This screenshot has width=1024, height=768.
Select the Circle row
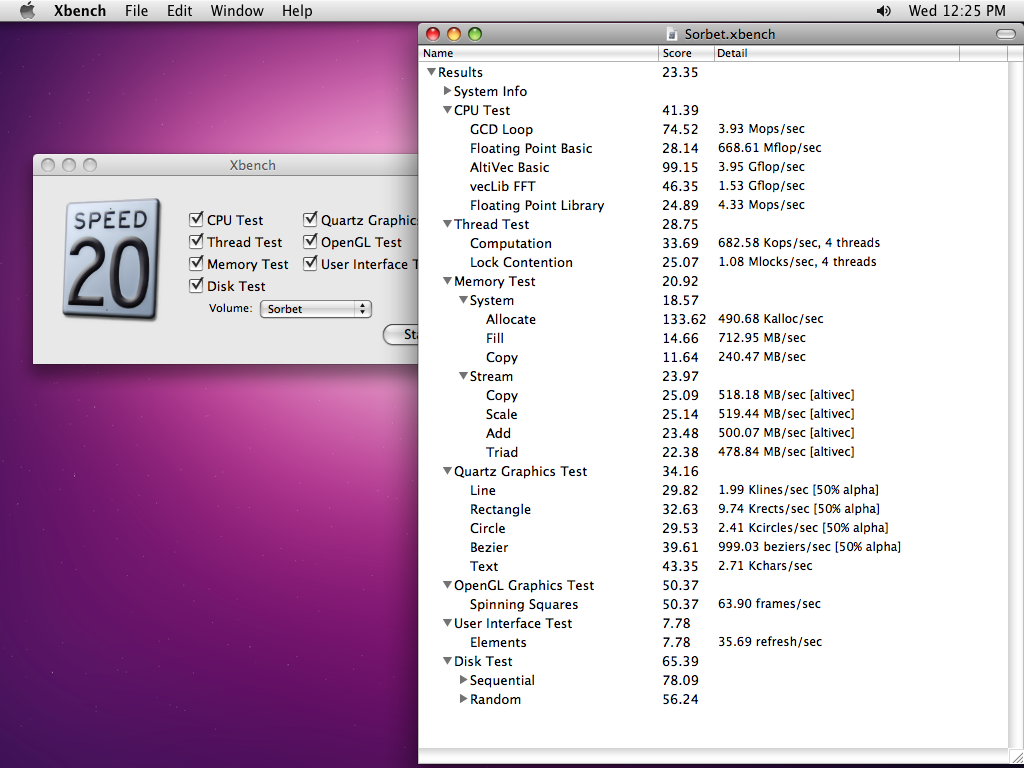[x=713, y=528]
